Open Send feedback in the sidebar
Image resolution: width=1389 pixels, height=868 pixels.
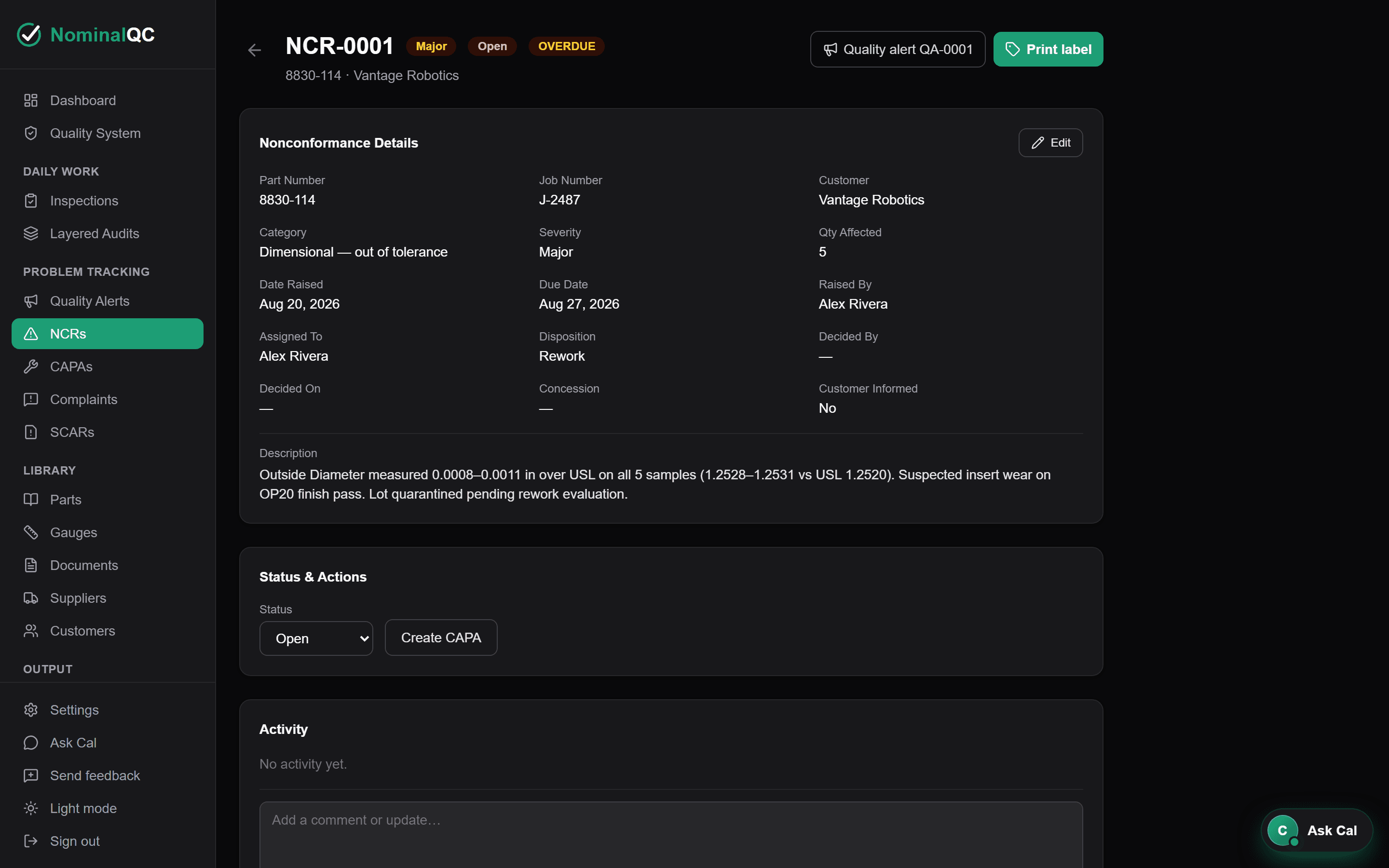108,775
